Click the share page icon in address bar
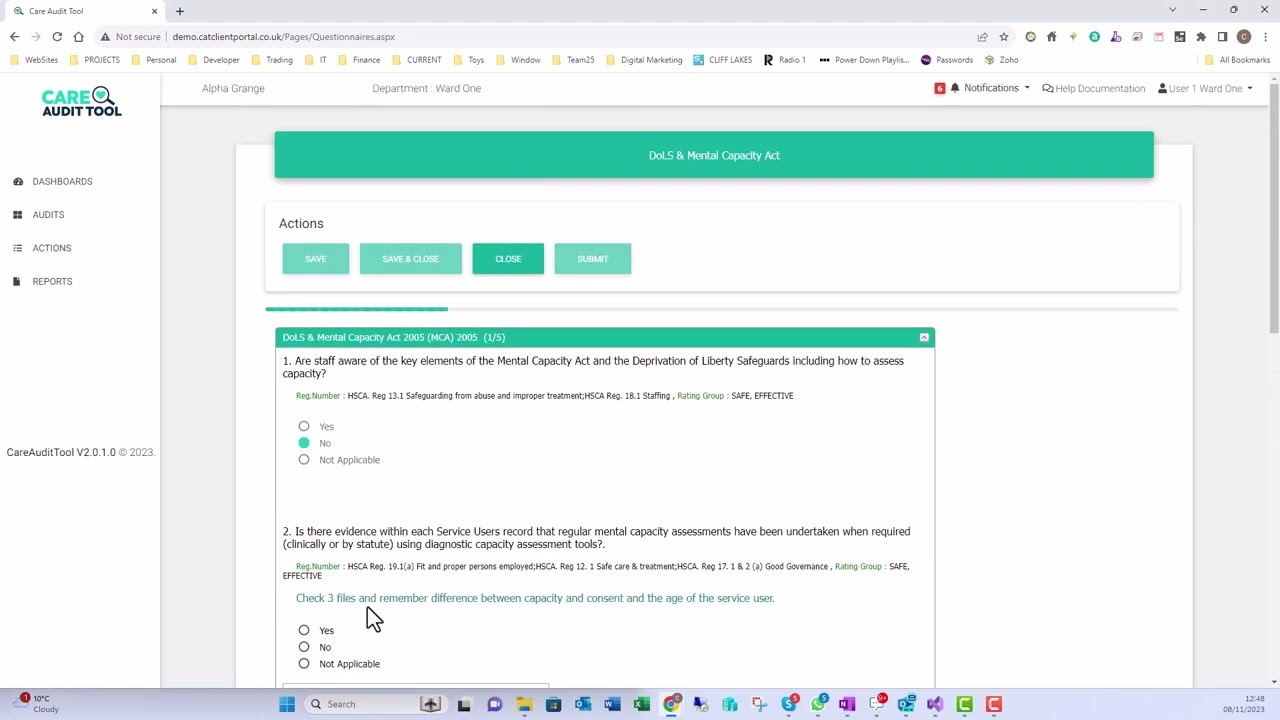Screen dimensions: 1280x720 983,37
